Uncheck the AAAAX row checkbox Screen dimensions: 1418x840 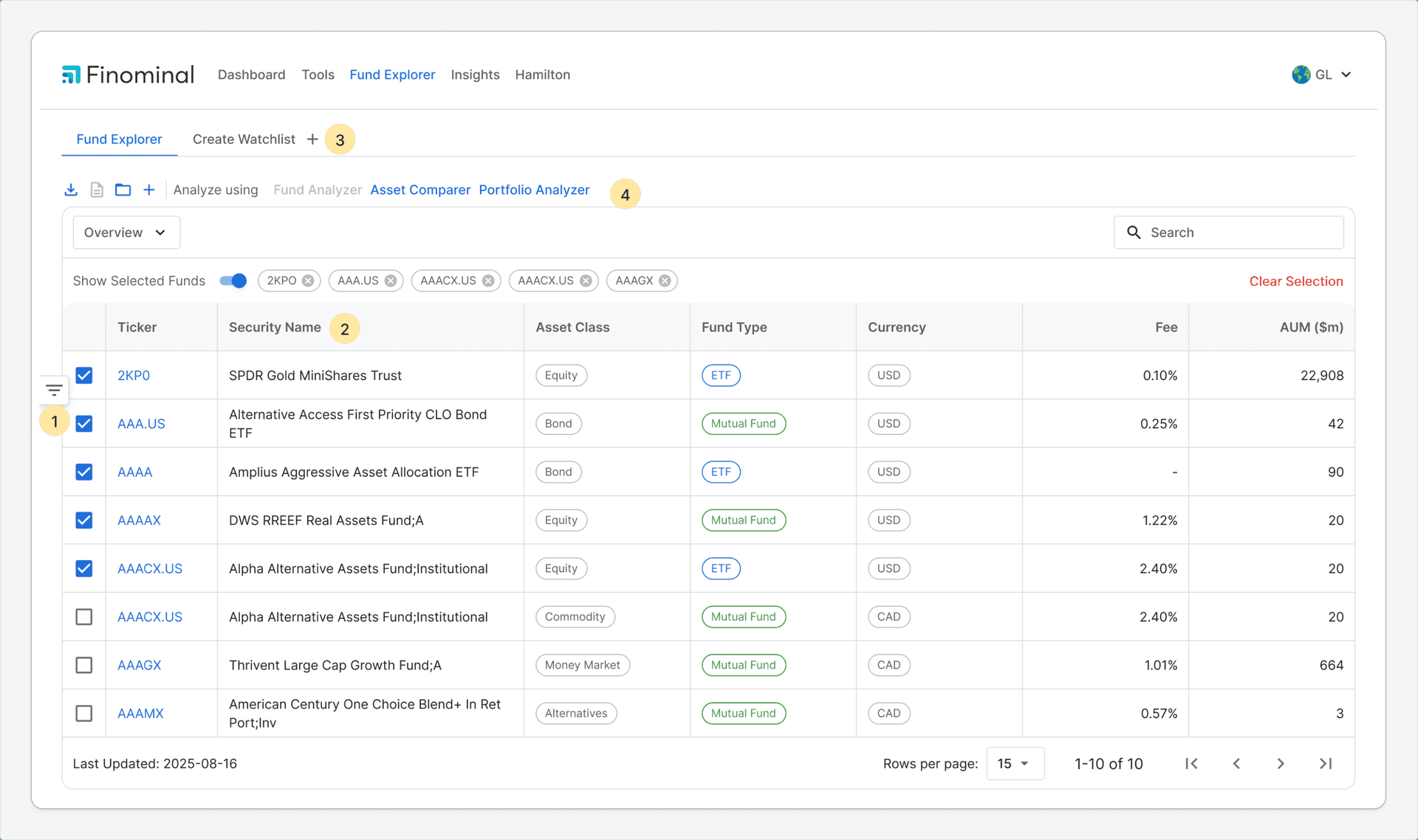(x=84, y=520)
